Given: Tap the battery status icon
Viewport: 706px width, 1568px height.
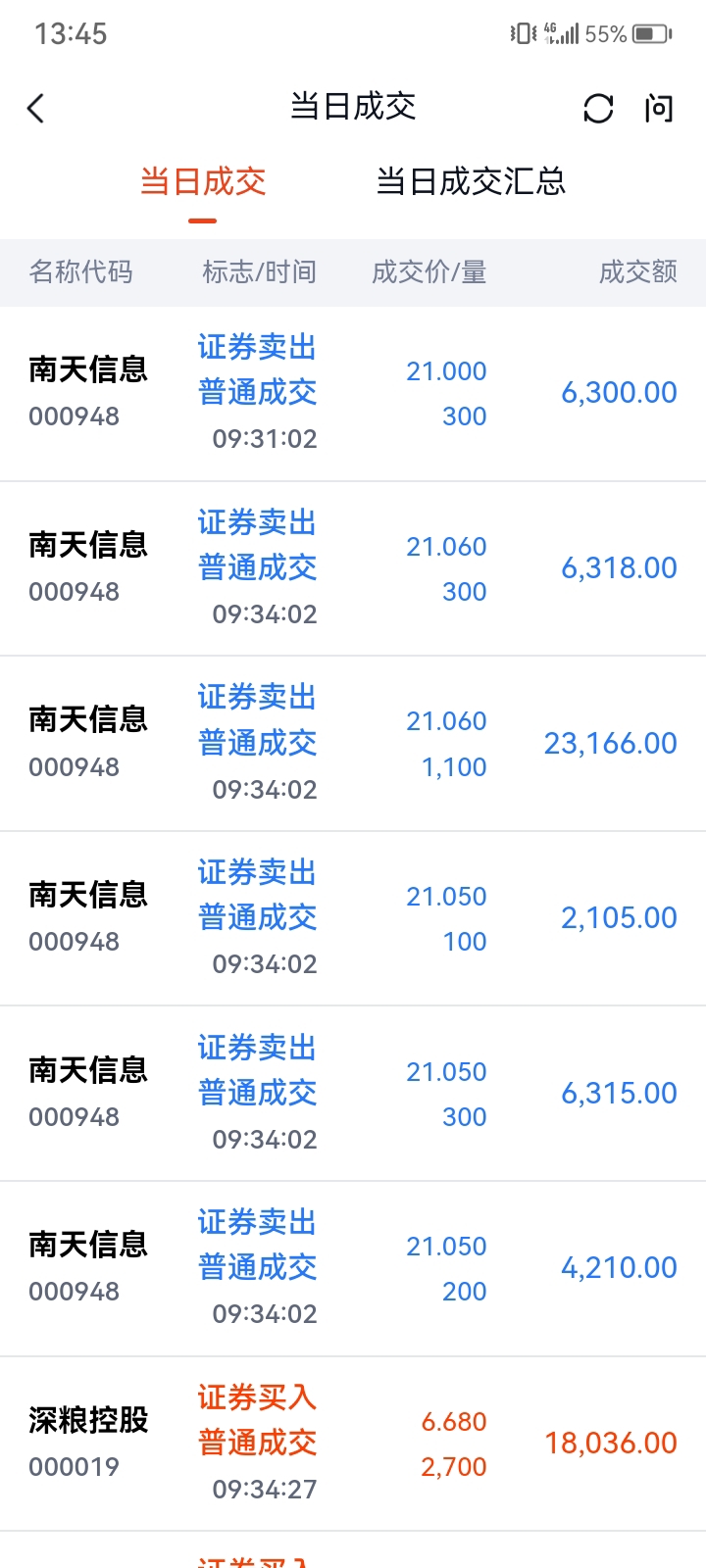Looking at the screenshot, I should point(652,34).
